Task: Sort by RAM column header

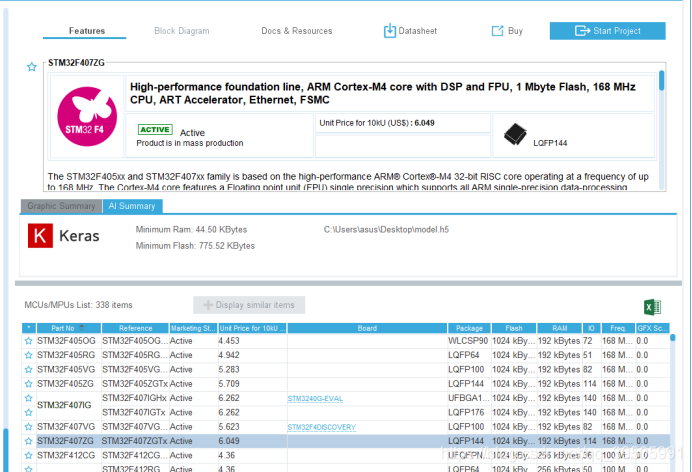Action: coord(560,328)
